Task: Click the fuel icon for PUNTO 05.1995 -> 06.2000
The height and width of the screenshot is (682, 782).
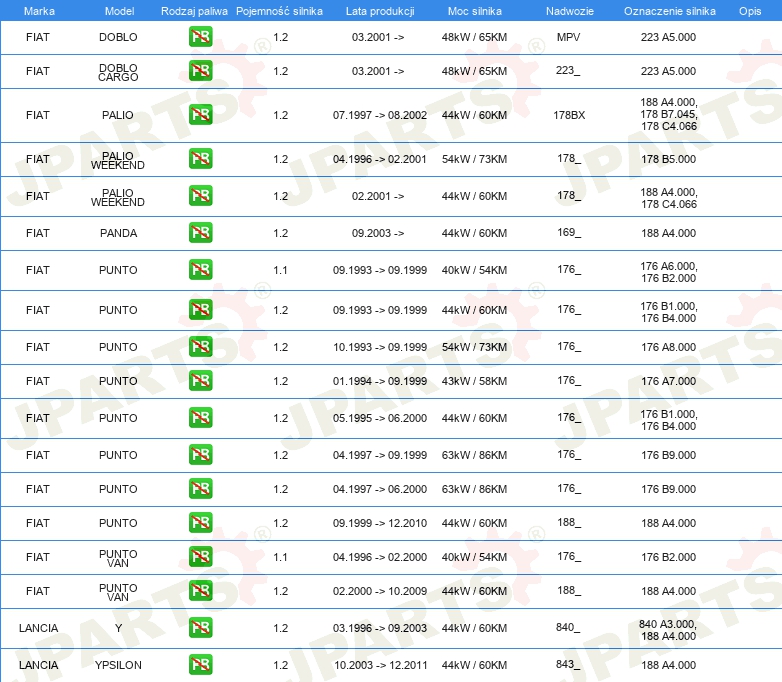Action: (200, 418)
